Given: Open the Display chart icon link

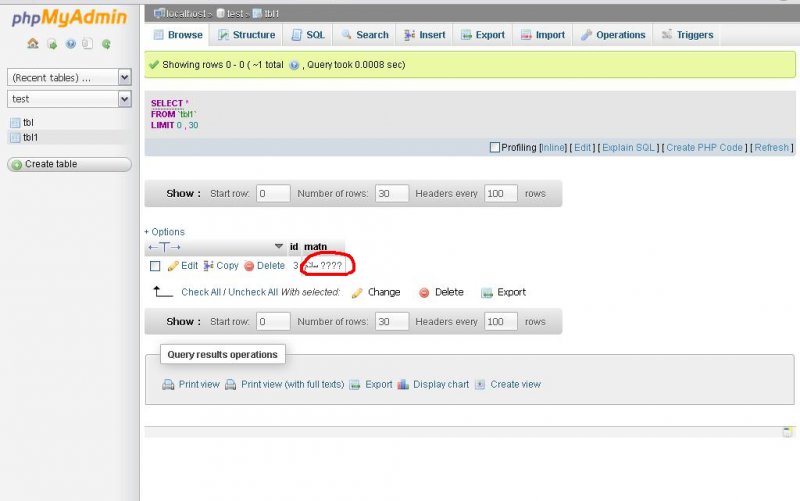Looking at the screenshot, I should pyautogui.click(x=404, y=384).
